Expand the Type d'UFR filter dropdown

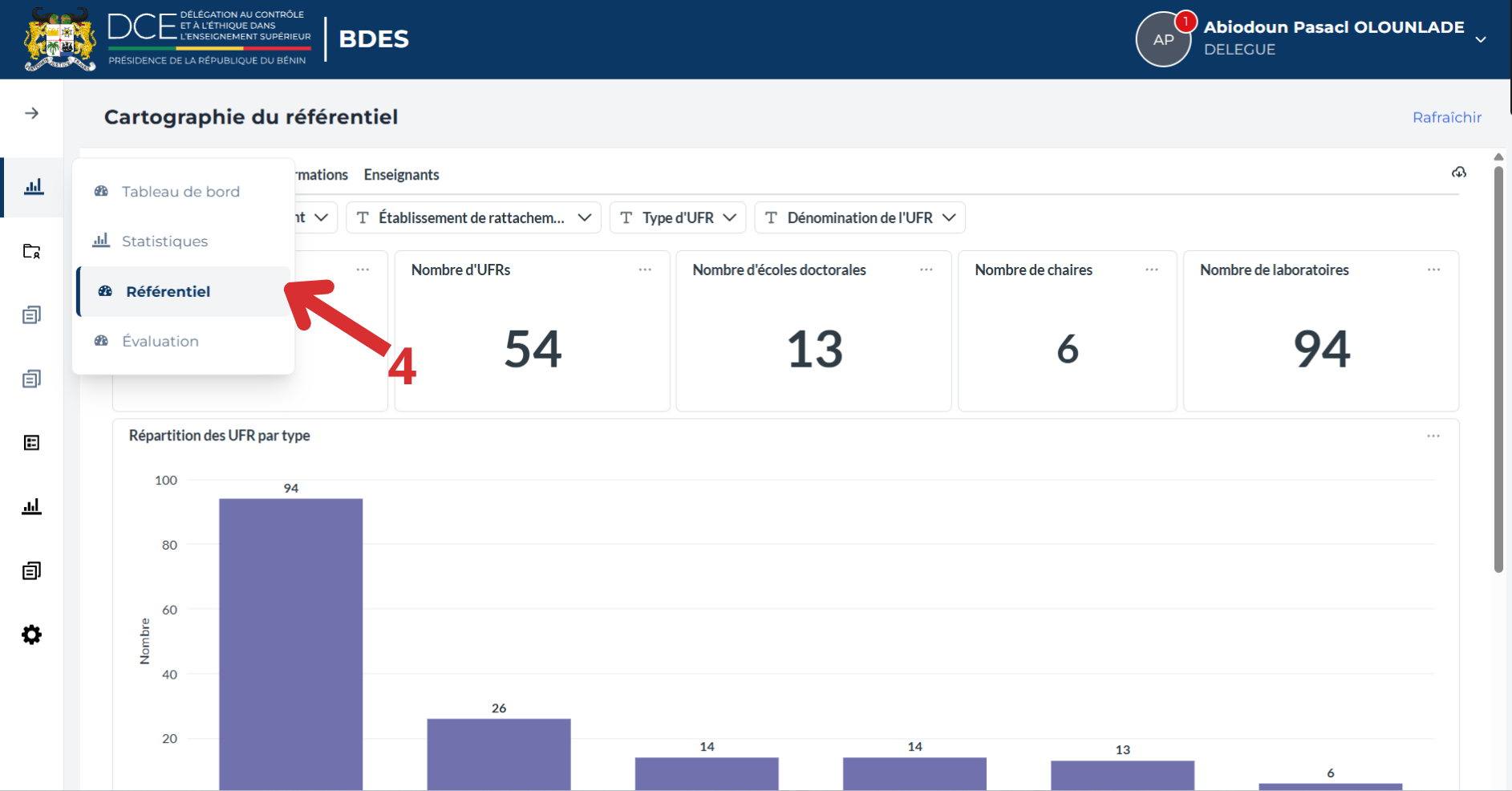tap(678, 217)
